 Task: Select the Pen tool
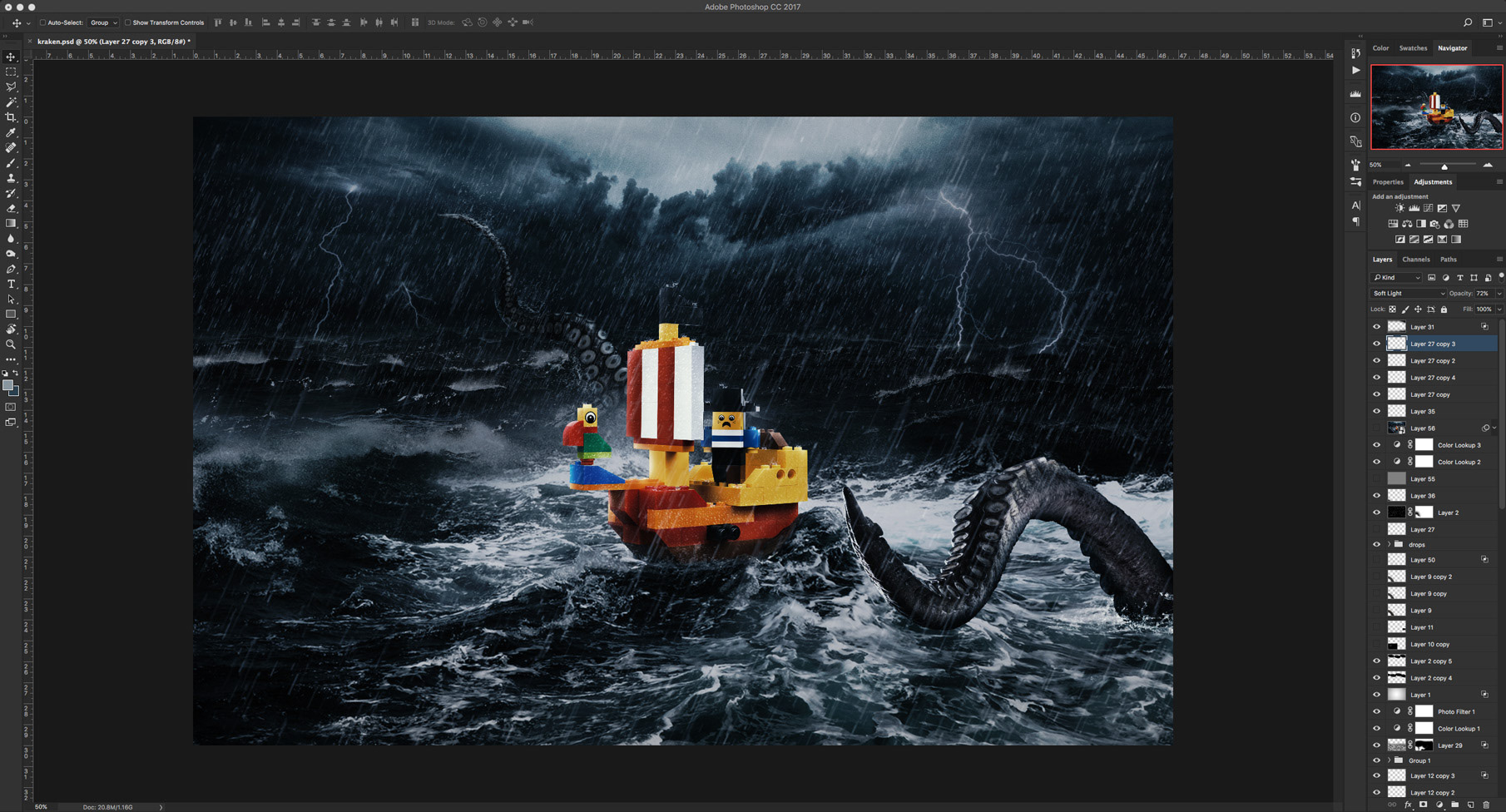pos(11,269)
